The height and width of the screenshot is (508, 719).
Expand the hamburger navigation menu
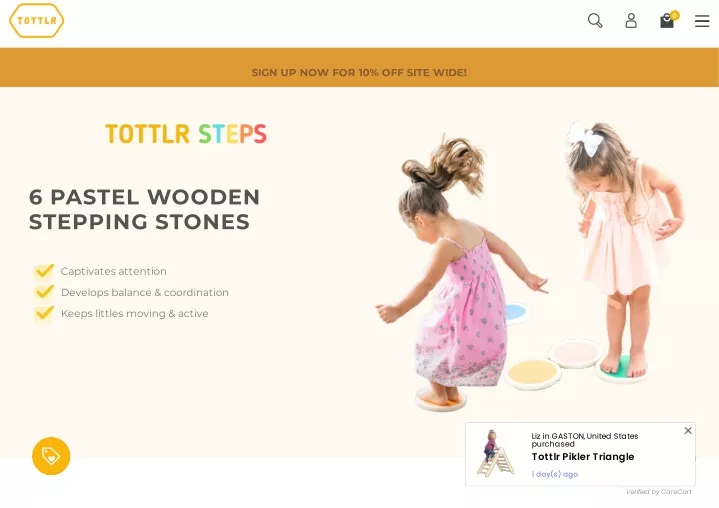click(x=702, y=21)
